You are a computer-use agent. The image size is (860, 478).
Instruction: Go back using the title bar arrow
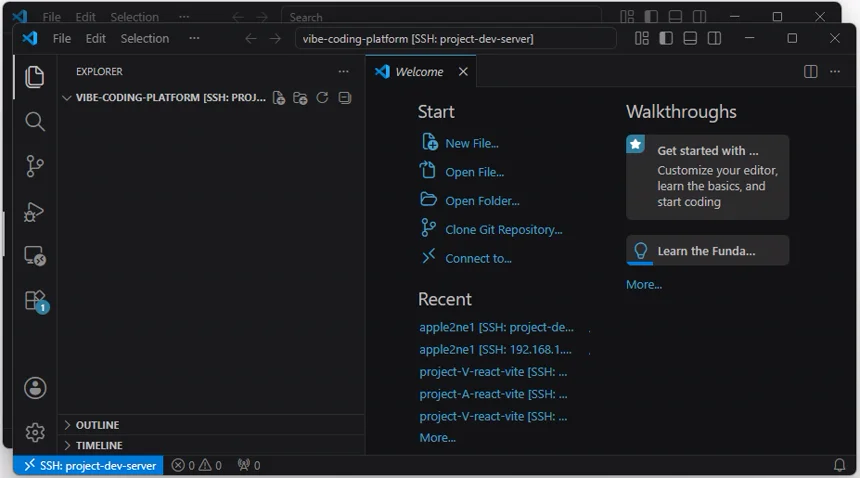[251, 38]
